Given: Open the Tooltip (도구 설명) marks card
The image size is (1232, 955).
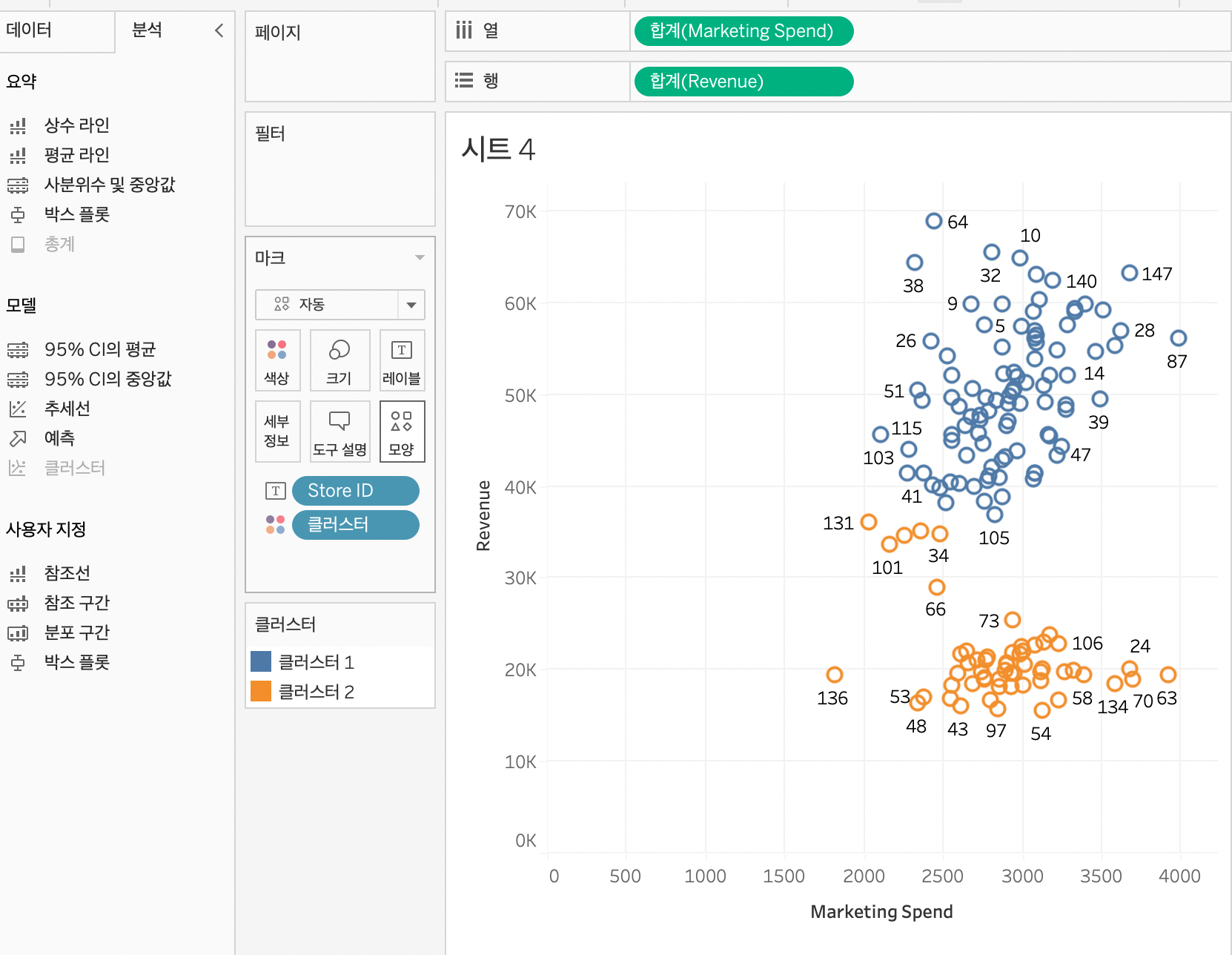Looking at the screenshot, I should pos(340,432).
